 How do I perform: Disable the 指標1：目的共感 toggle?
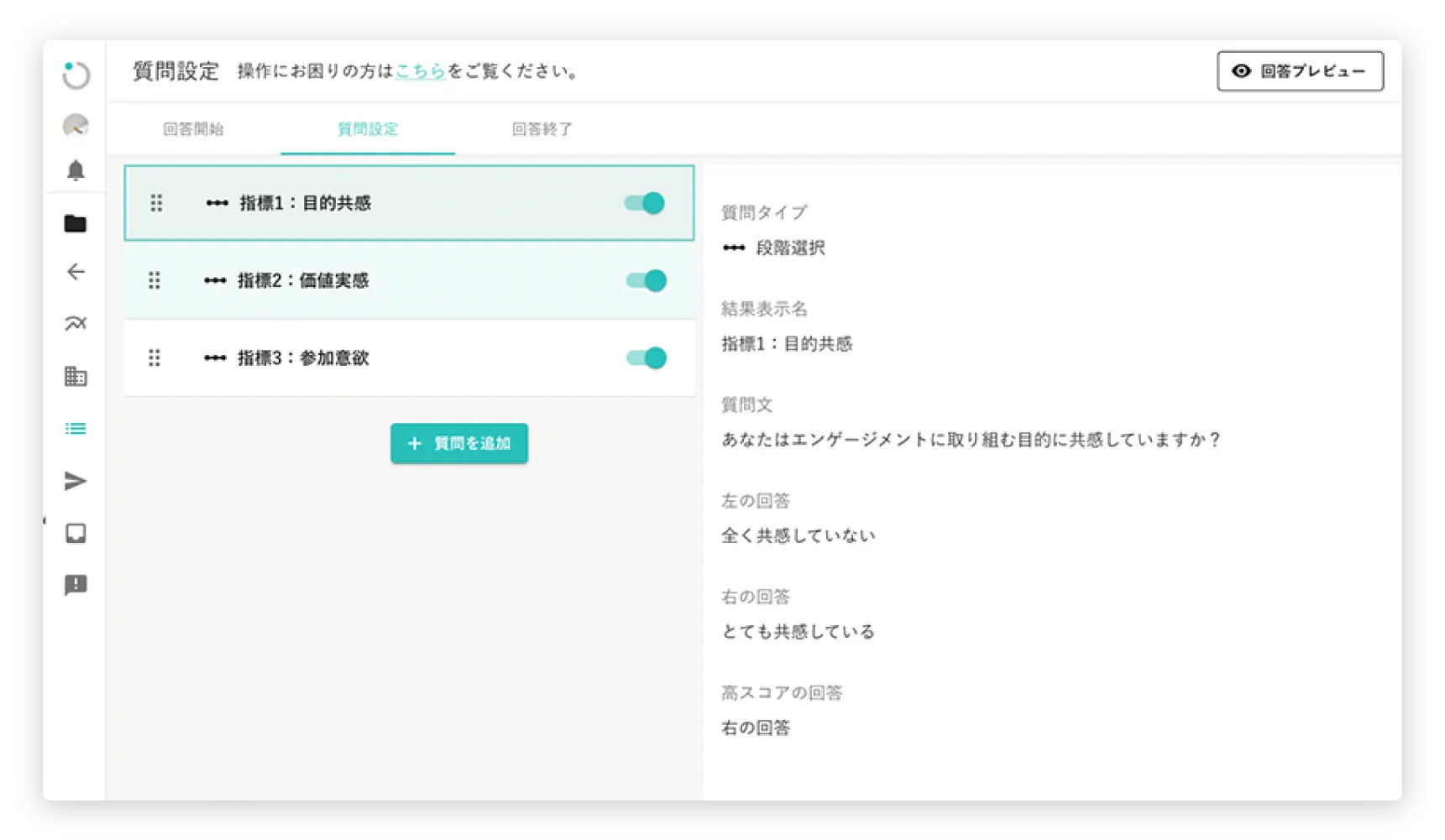(645, 203)
